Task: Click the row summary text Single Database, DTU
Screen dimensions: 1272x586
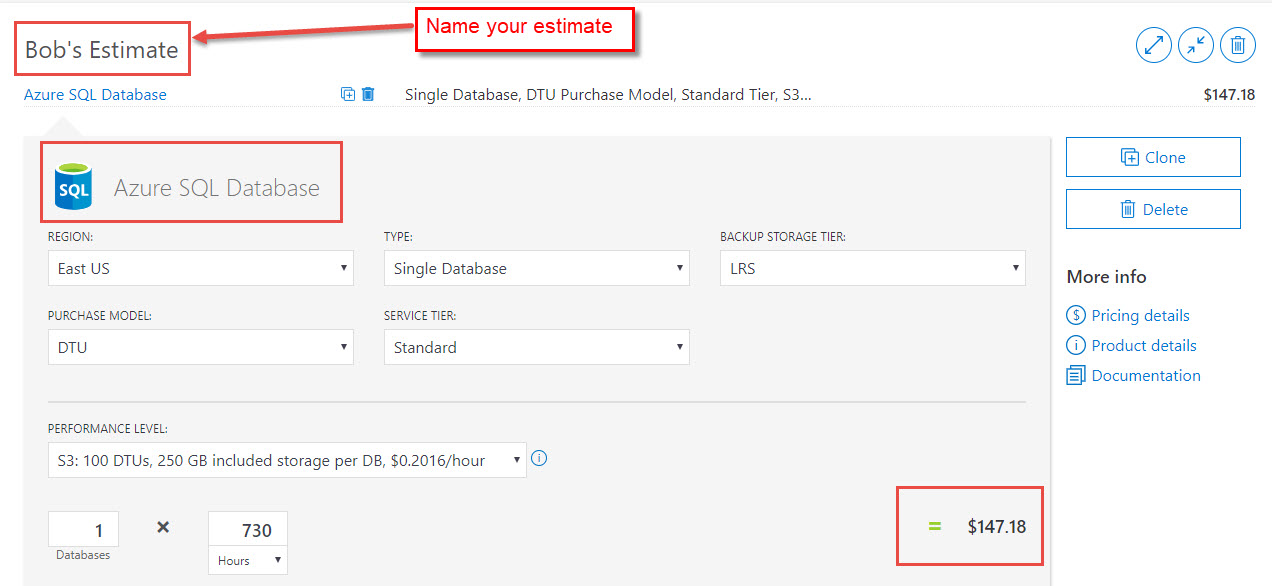Action: pos(608,95)
